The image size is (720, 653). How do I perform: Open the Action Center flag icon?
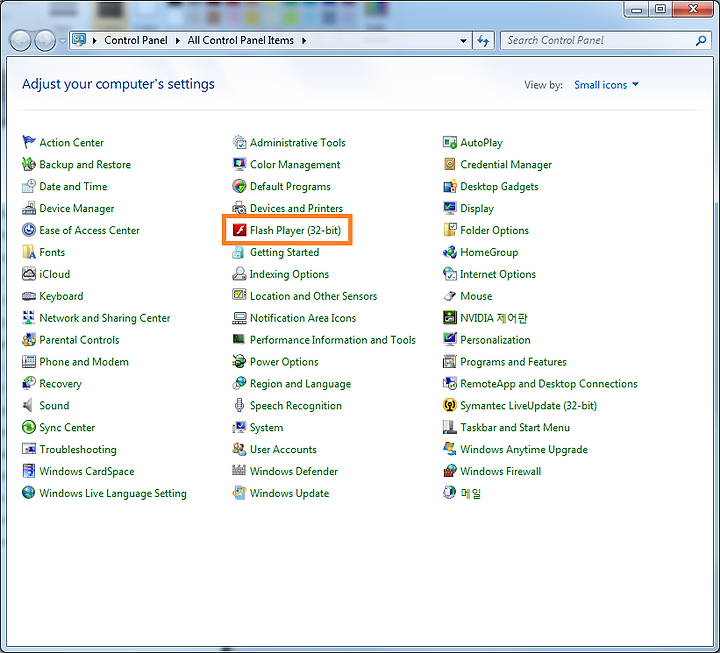(x=28, y=142)
